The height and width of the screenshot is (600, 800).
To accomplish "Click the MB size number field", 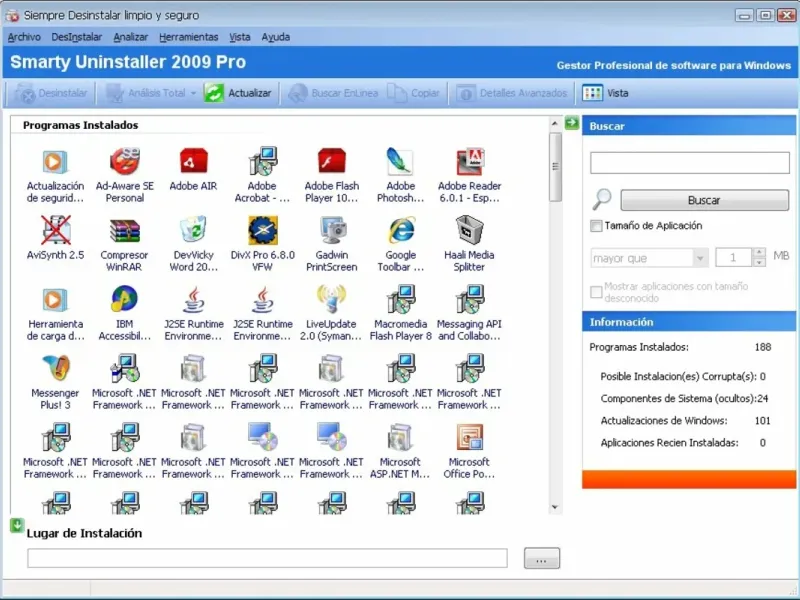I will pos(733,258).
